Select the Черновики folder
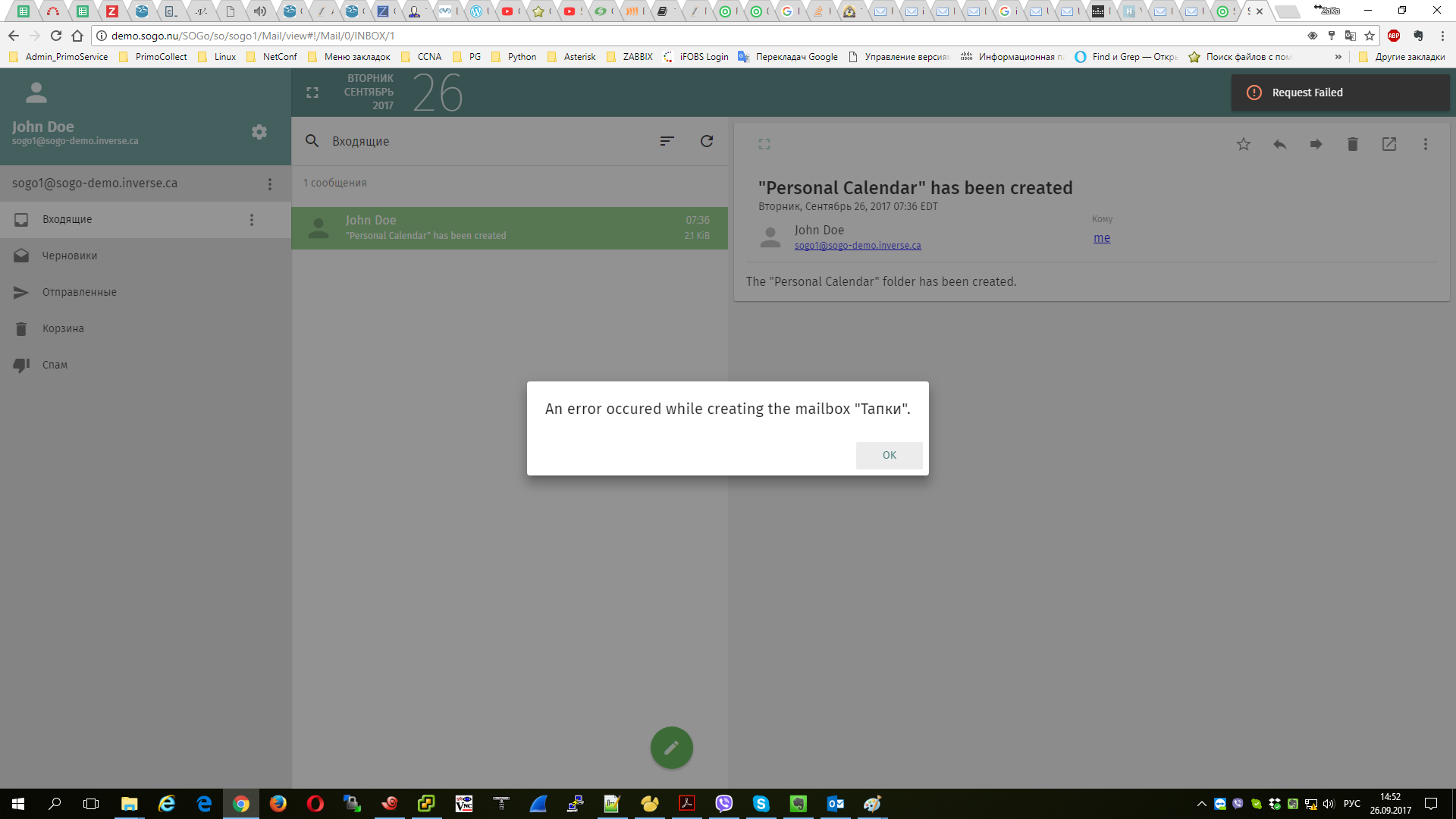1456x819 pixels. 70,256
